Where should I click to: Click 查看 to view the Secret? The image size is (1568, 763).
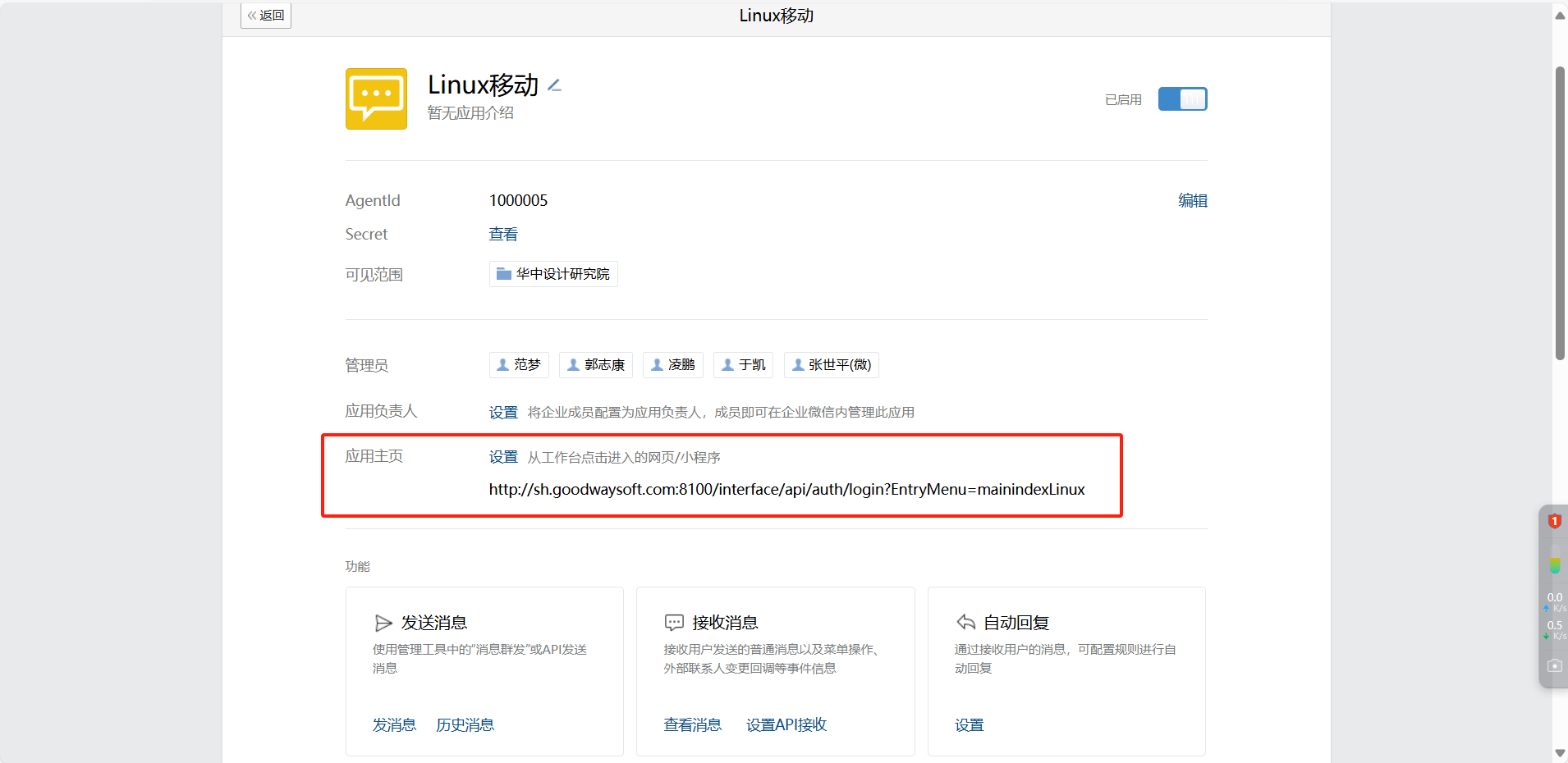pos(503,234)
